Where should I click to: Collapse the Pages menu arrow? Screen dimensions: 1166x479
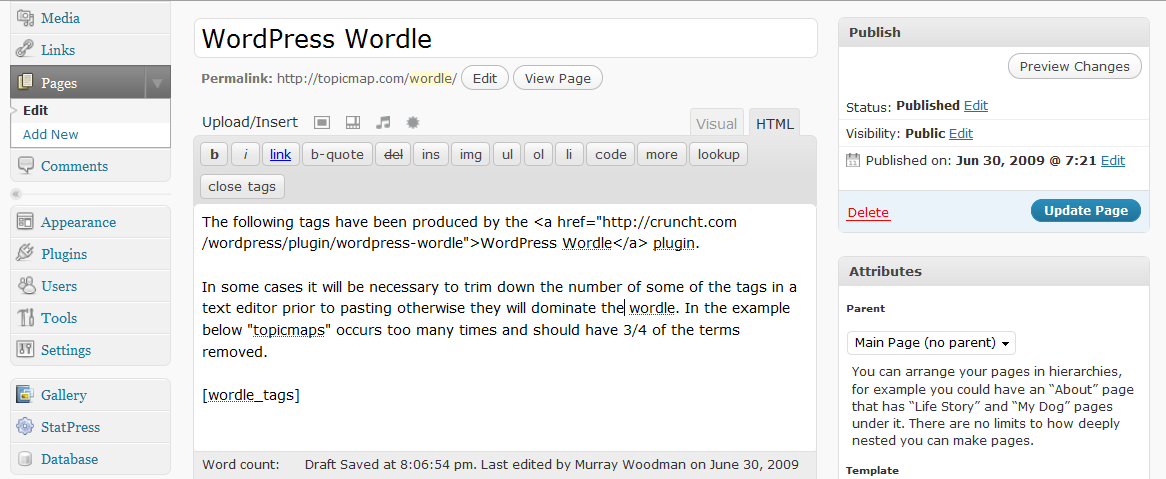pos(157,83)
